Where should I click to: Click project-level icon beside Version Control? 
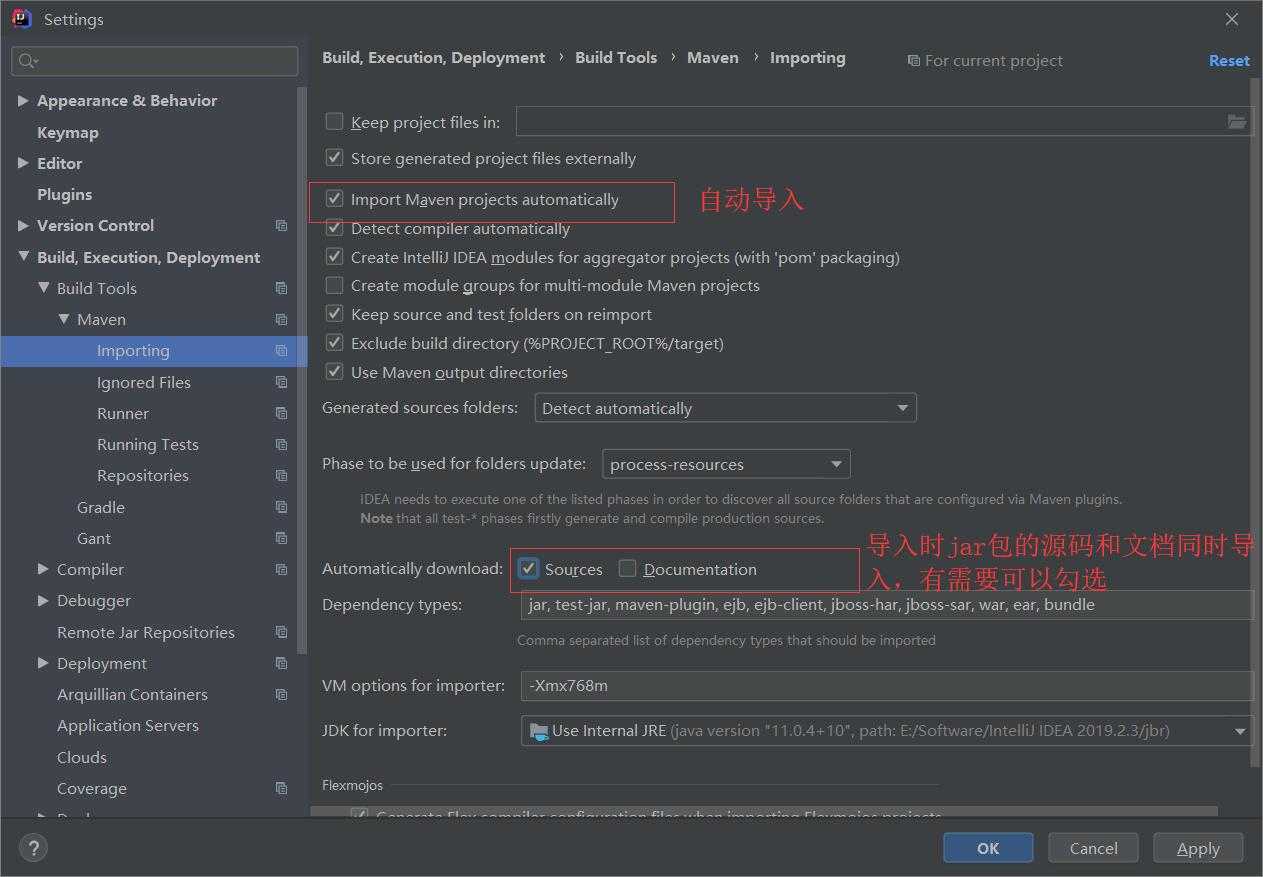coord(281,226)
